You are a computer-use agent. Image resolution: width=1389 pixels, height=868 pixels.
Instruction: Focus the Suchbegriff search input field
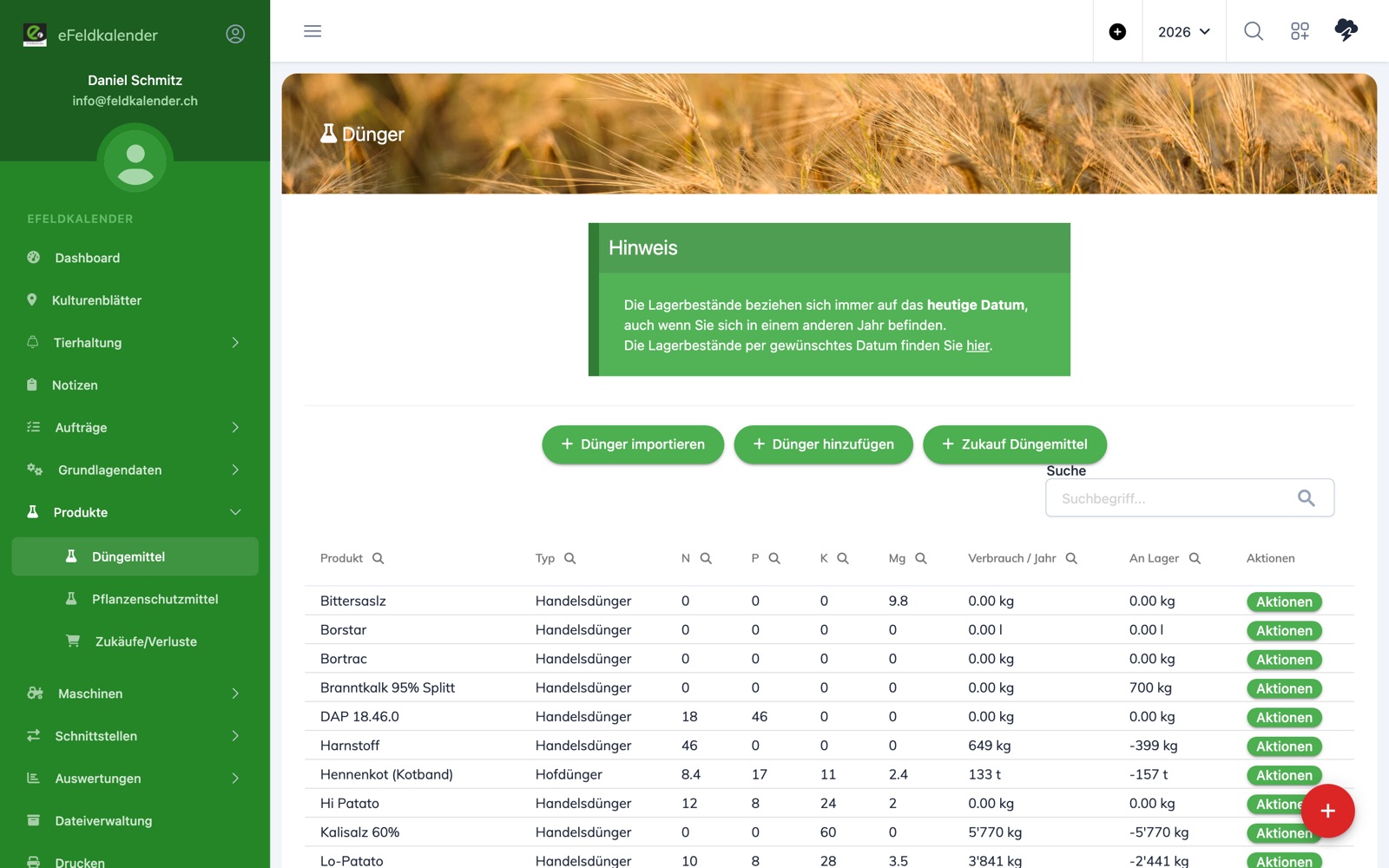[1189, 498]
